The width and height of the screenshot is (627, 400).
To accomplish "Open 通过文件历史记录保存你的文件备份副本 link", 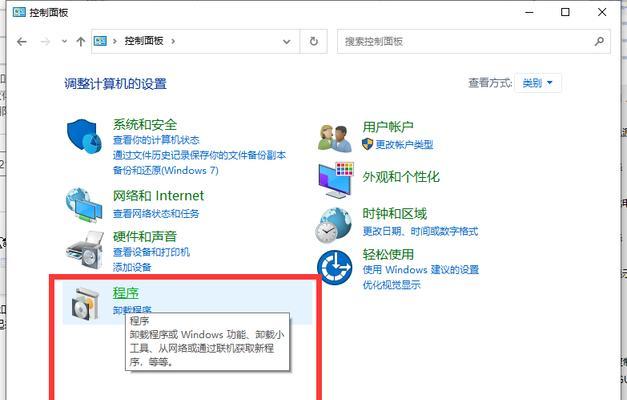I will (199, 155).
